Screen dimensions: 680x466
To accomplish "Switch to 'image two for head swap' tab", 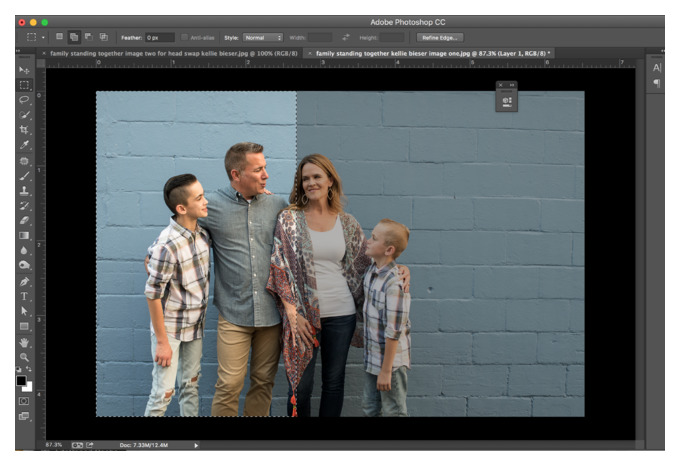I will pyautogui.click(x=174, y=53).
